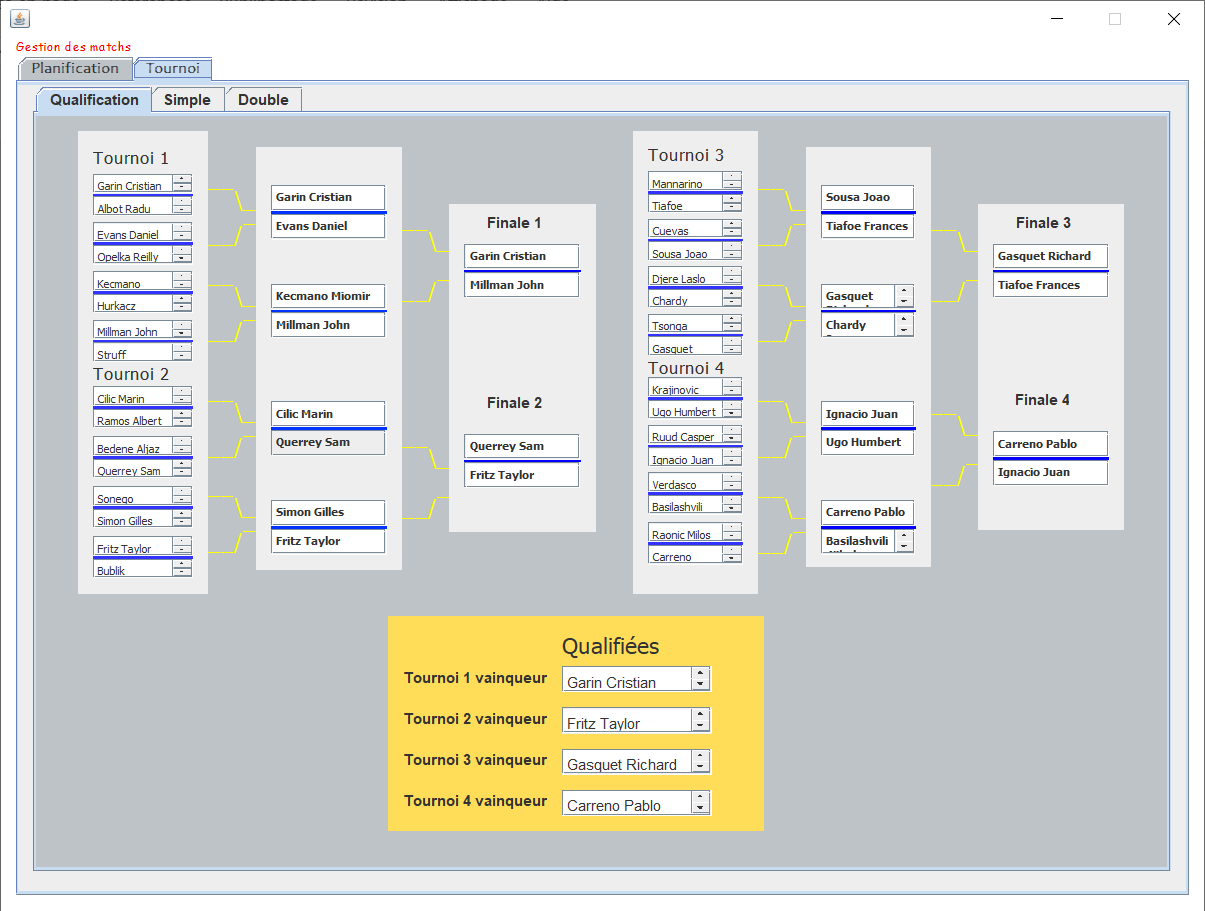1205x911 pixels.
Task: Click up arrow of Tournoi 2 vainqueur spinner
Action: point(701,714)
